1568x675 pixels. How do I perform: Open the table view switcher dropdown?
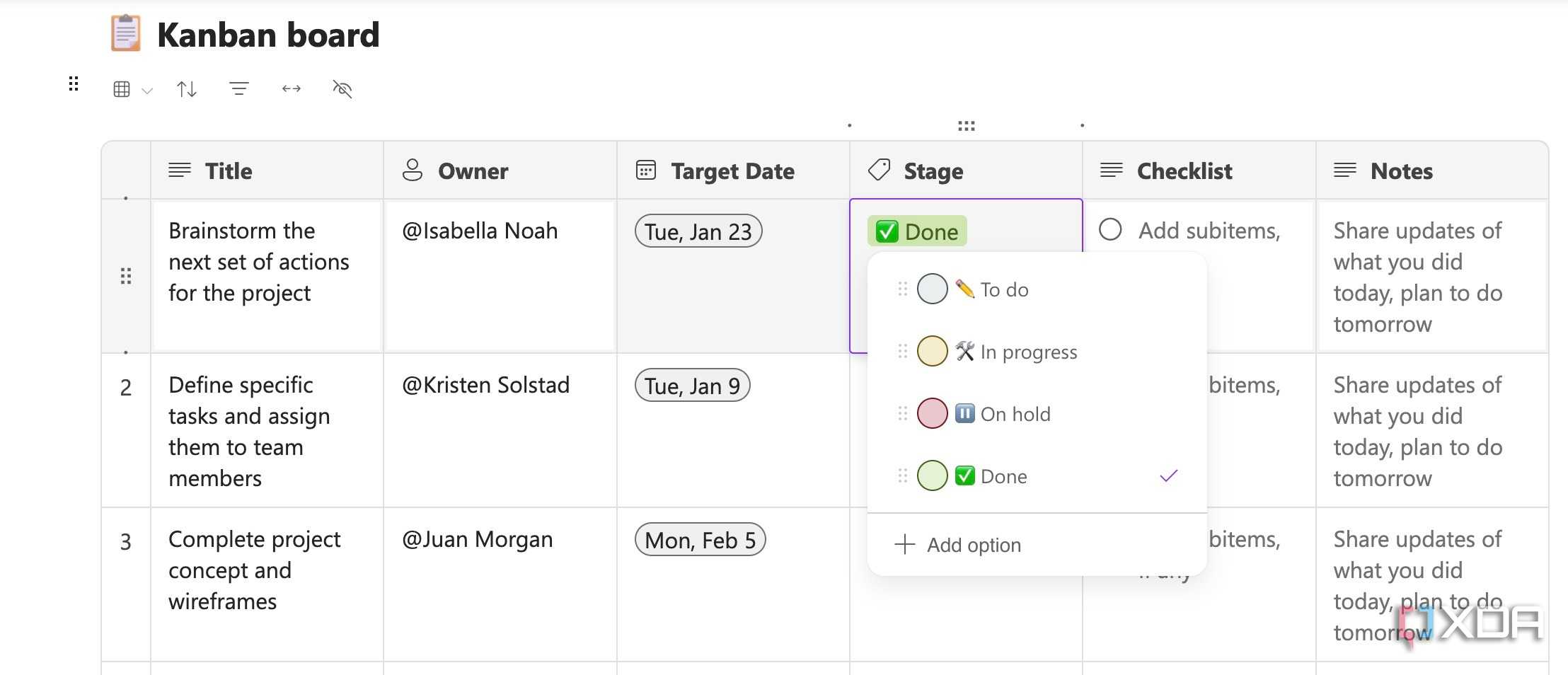coord(132,89)
